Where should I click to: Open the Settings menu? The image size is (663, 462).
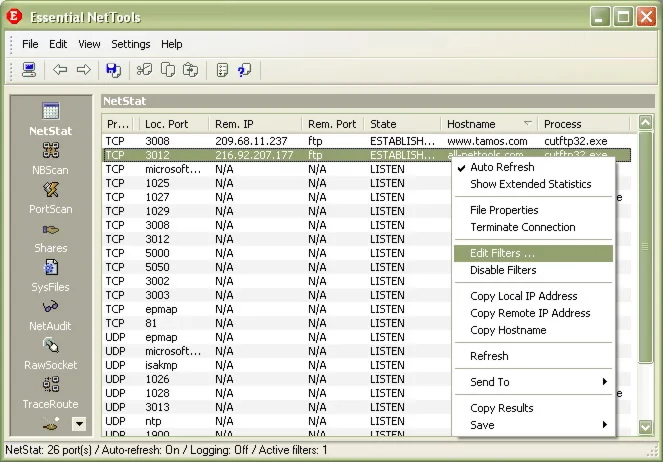pos(130,44)
